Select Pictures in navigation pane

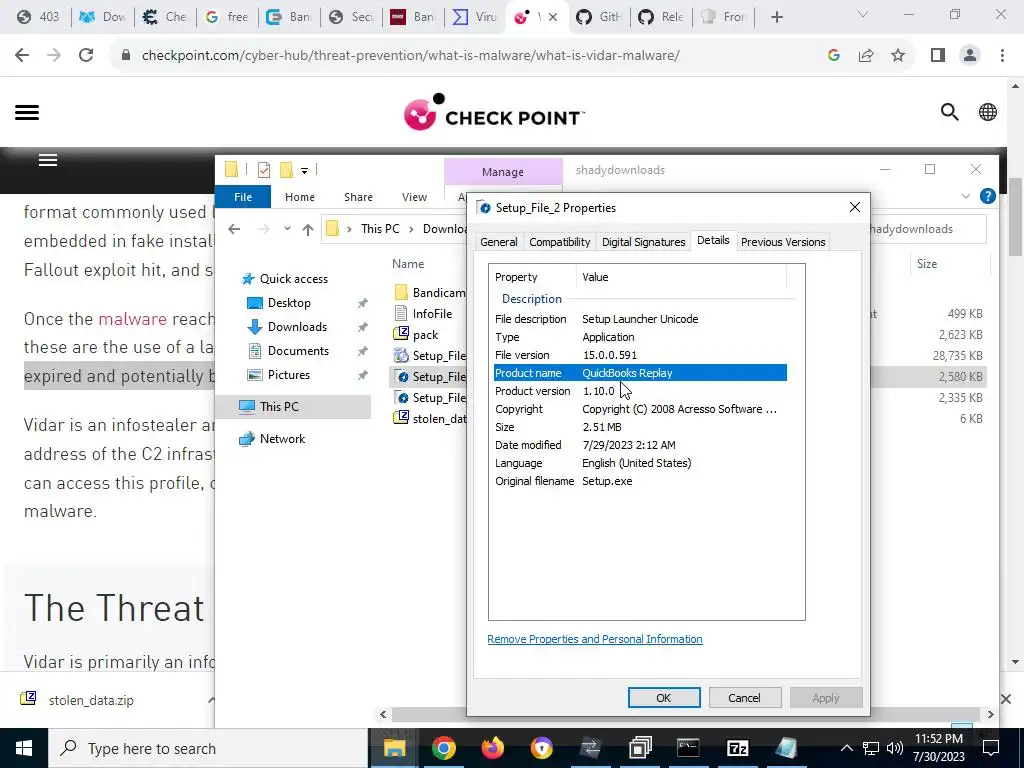288,375
